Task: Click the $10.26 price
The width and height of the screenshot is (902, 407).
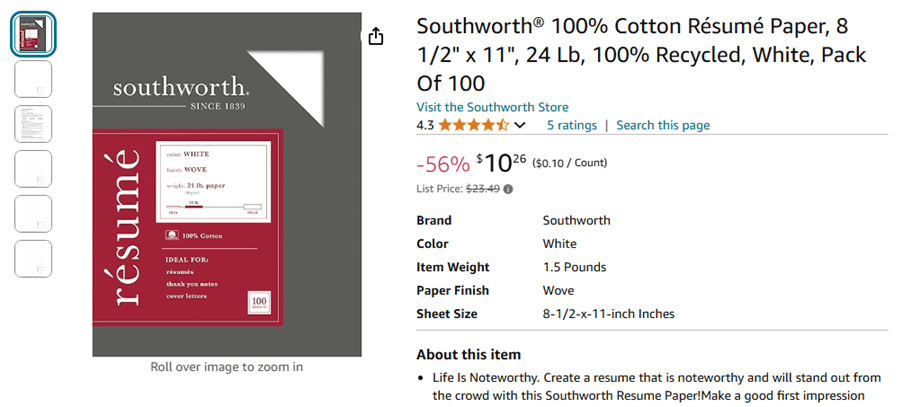Action: tap(501, 163)
